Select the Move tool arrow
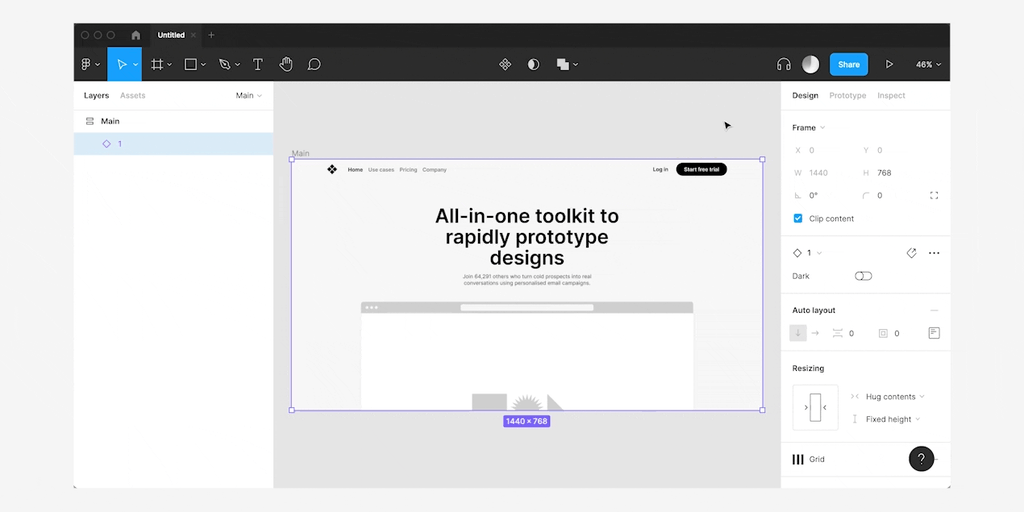 121,64
